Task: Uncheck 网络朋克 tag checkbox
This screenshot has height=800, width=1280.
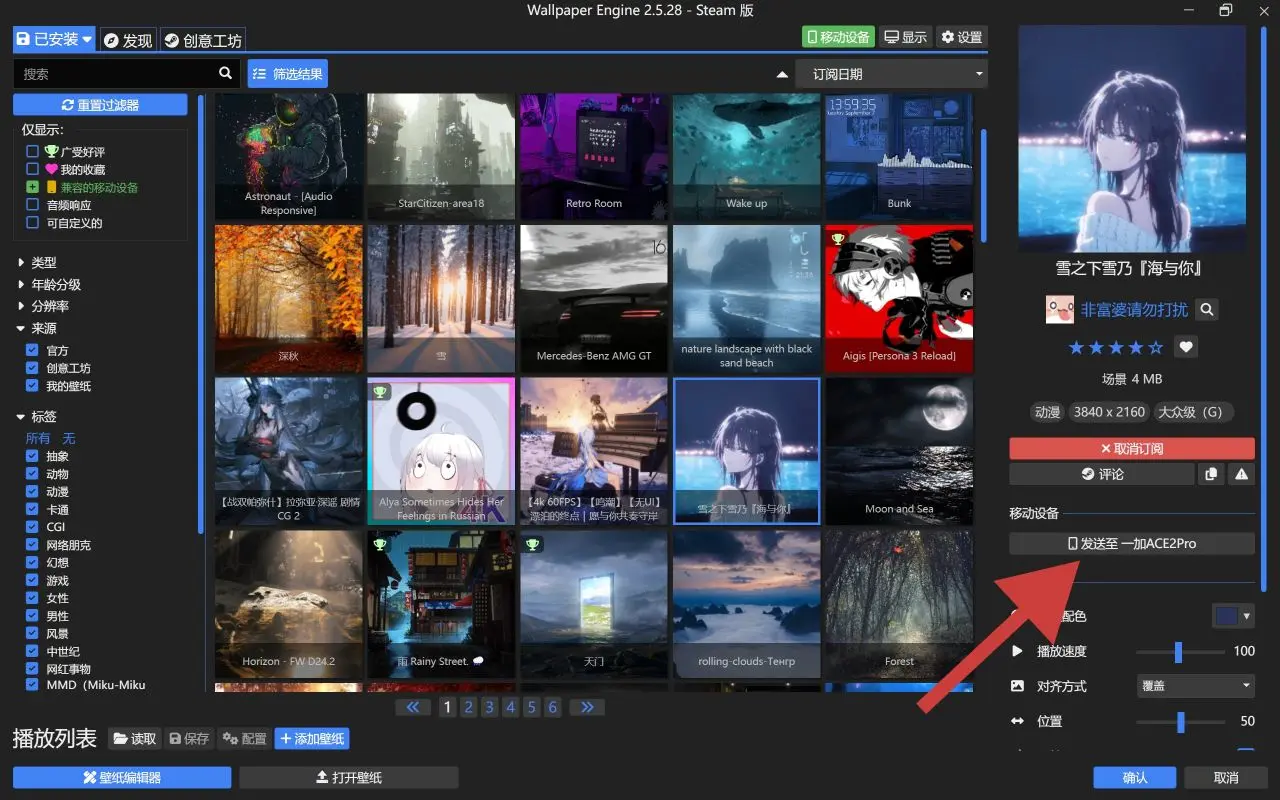Action: click(33, 545)
